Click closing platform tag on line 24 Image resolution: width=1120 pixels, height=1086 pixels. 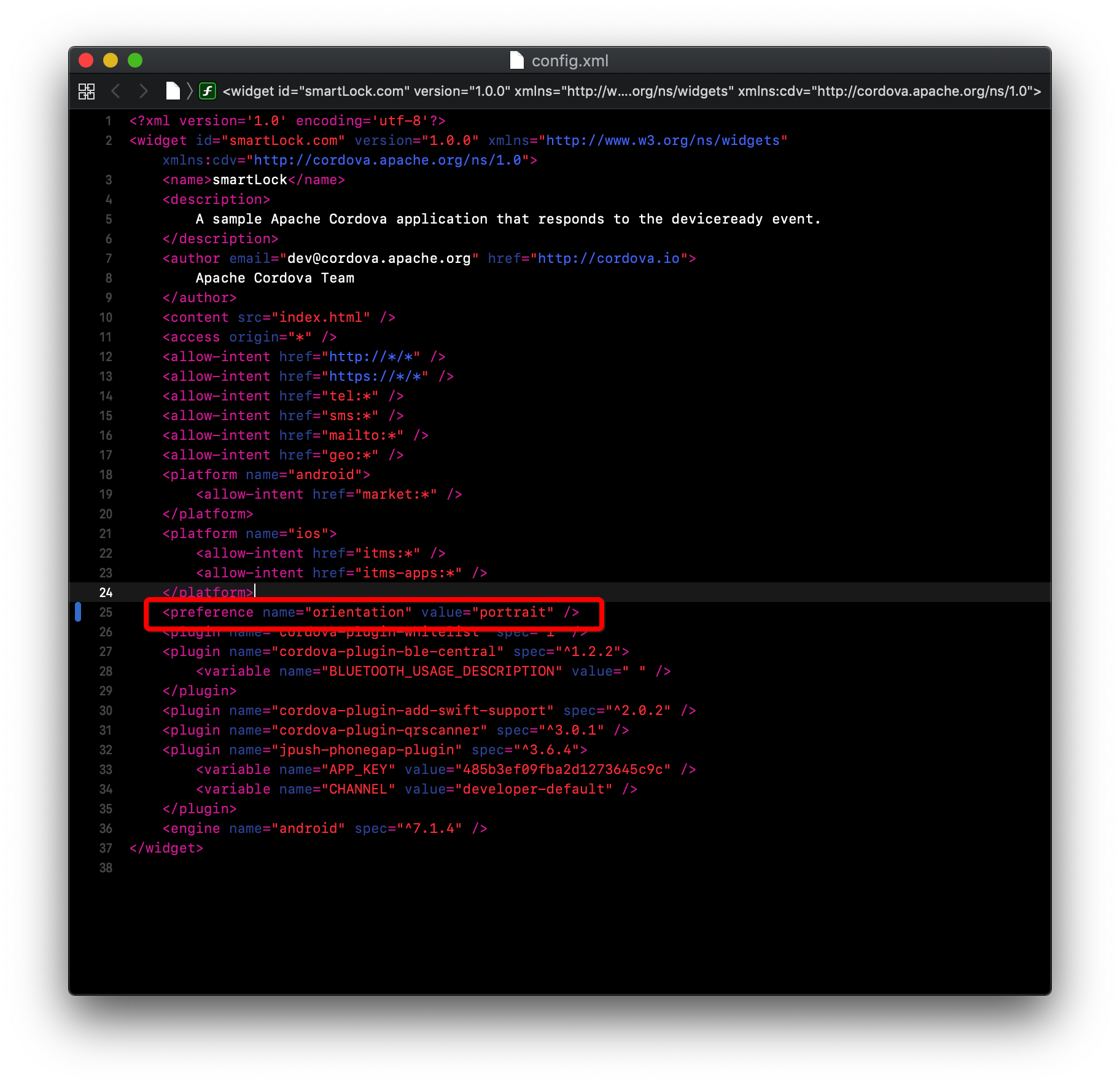(x=208, y=593)
